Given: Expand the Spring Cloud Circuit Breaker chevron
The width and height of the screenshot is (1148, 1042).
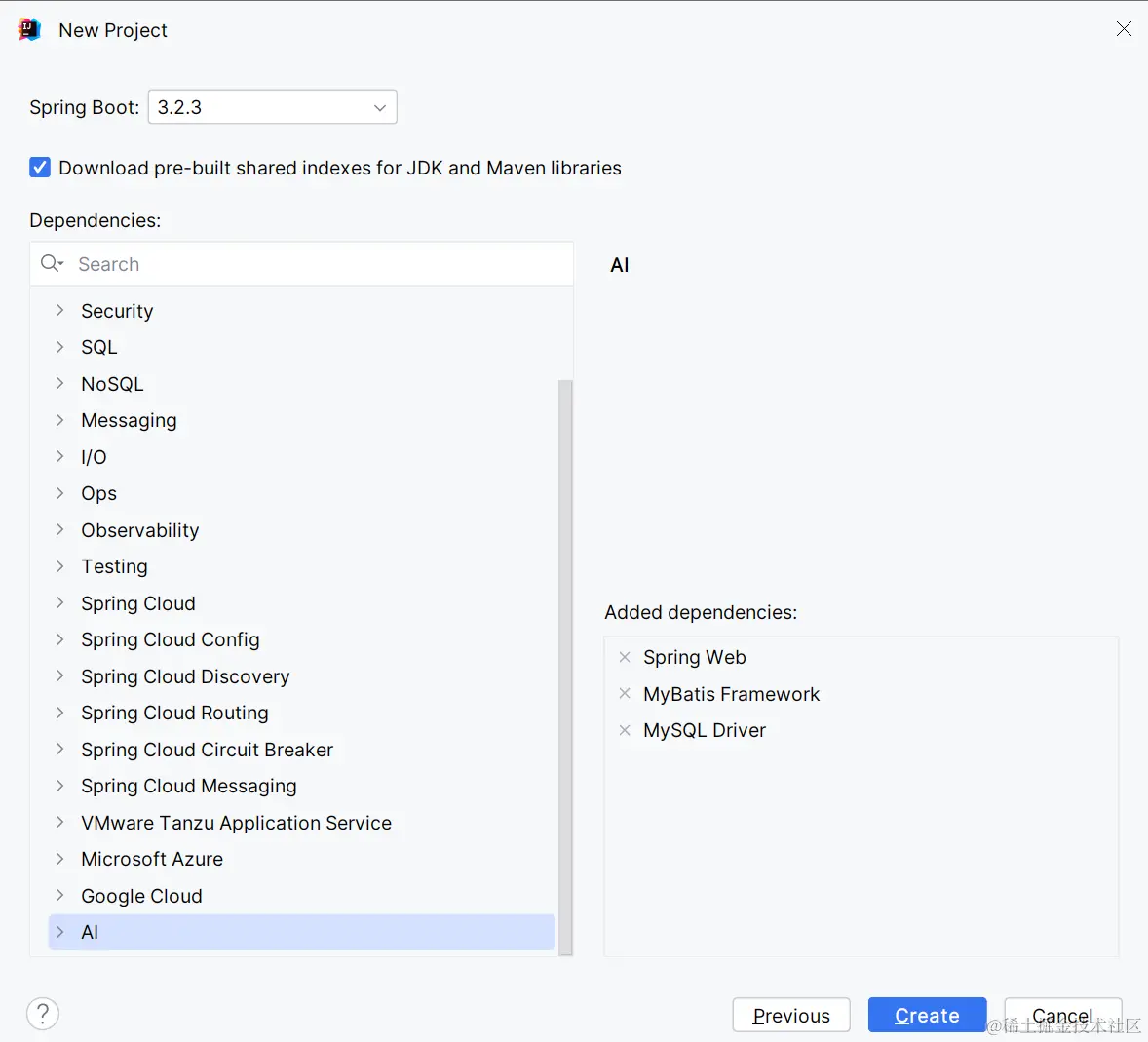Looking at the screenshot, I should 60,750.
